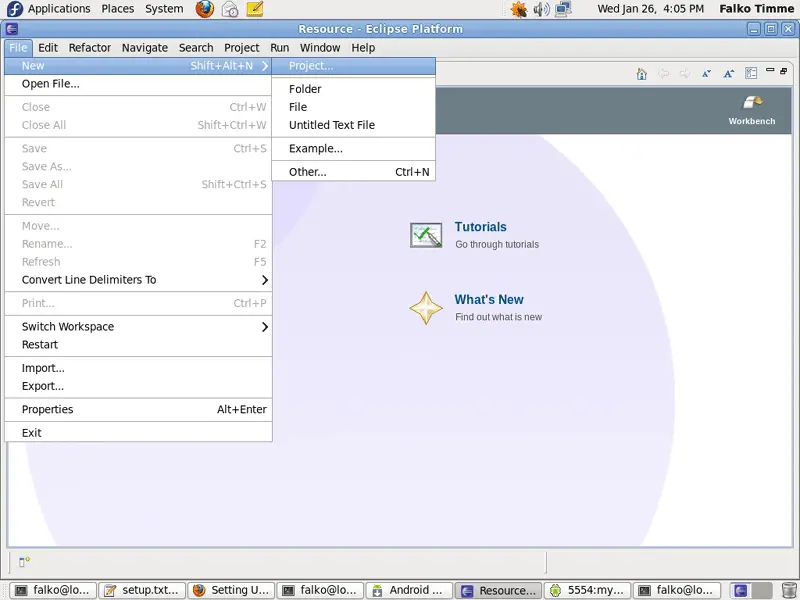Click the orange update notifier tray icon
The height and width of the screenshot is (600, 800).
click(x=519, y=9)
